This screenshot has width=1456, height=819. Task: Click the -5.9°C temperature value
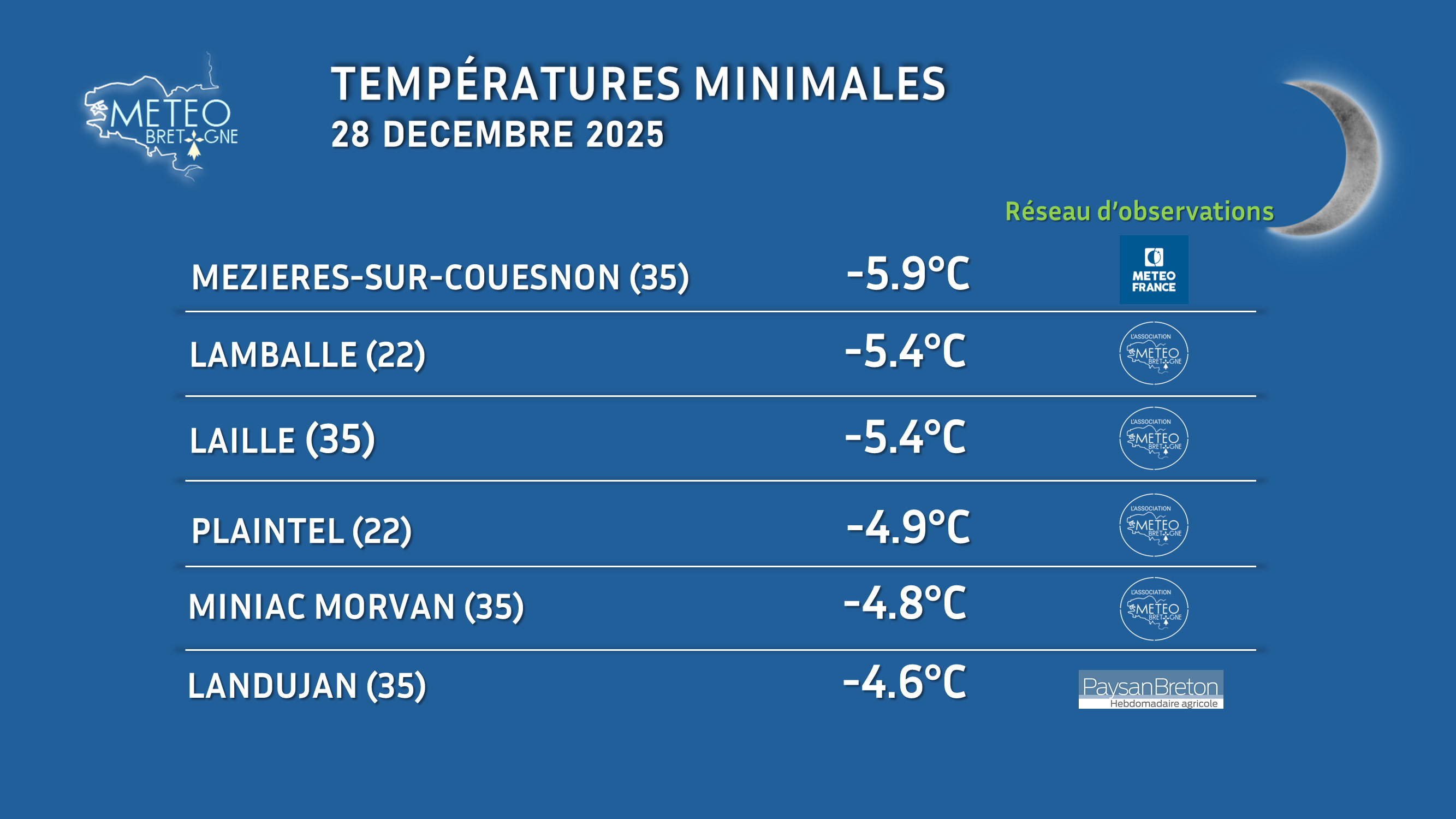[x=908, y=274]
